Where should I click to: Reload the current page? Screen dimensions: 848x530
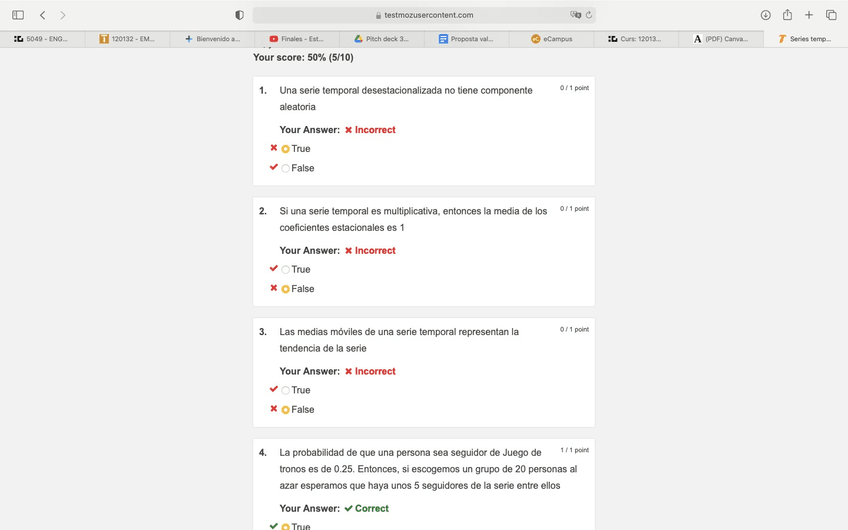pos(589,15)
